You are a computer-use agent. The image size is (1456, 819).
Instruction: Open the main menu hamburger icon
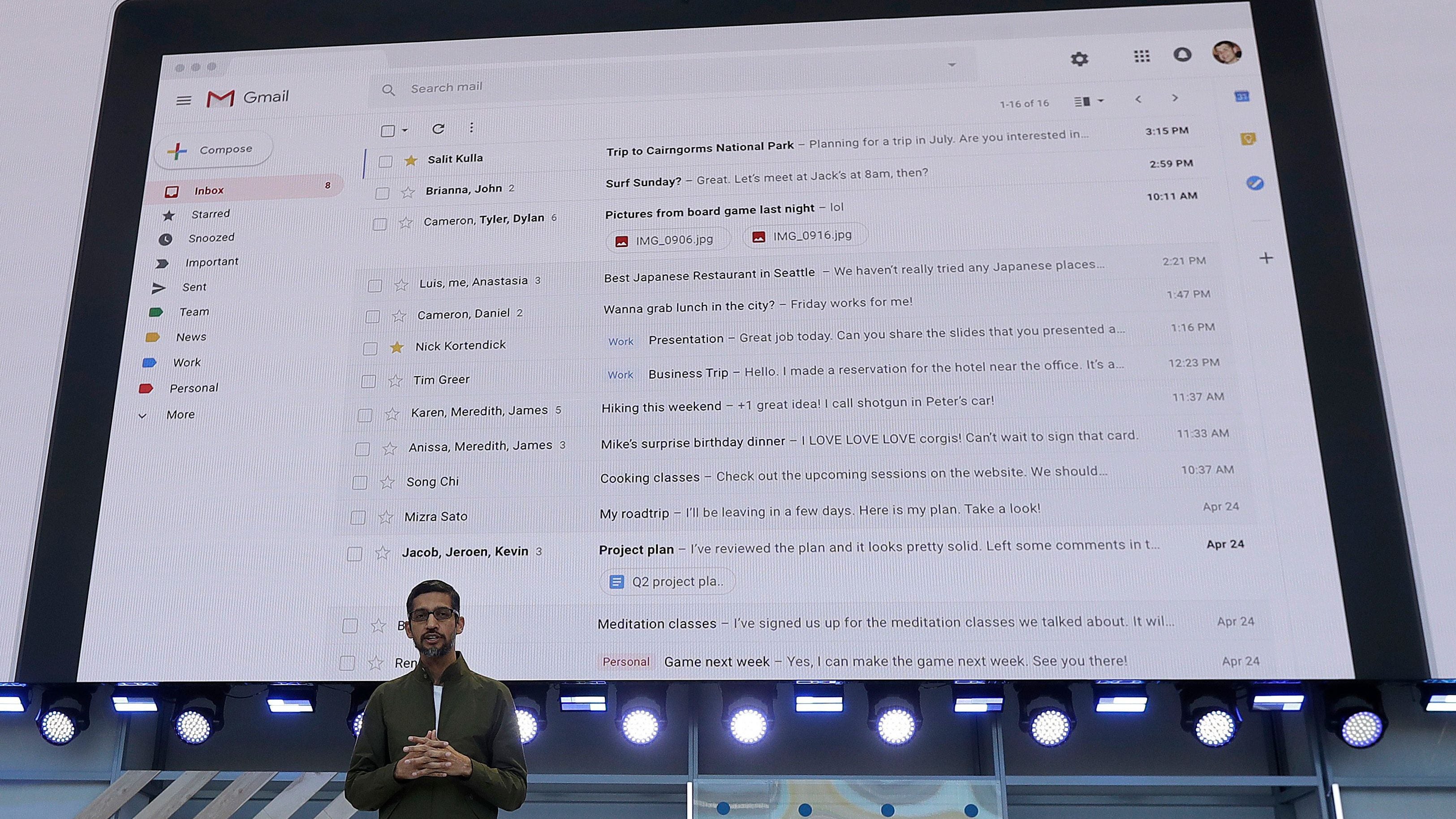tap(183, 101)
